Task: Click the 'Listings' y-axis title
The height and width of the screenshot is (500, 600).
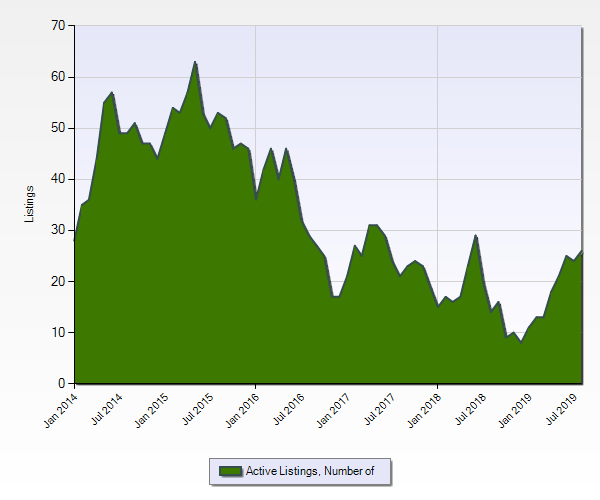Action: pyautogui.click(x=29, y=204)
